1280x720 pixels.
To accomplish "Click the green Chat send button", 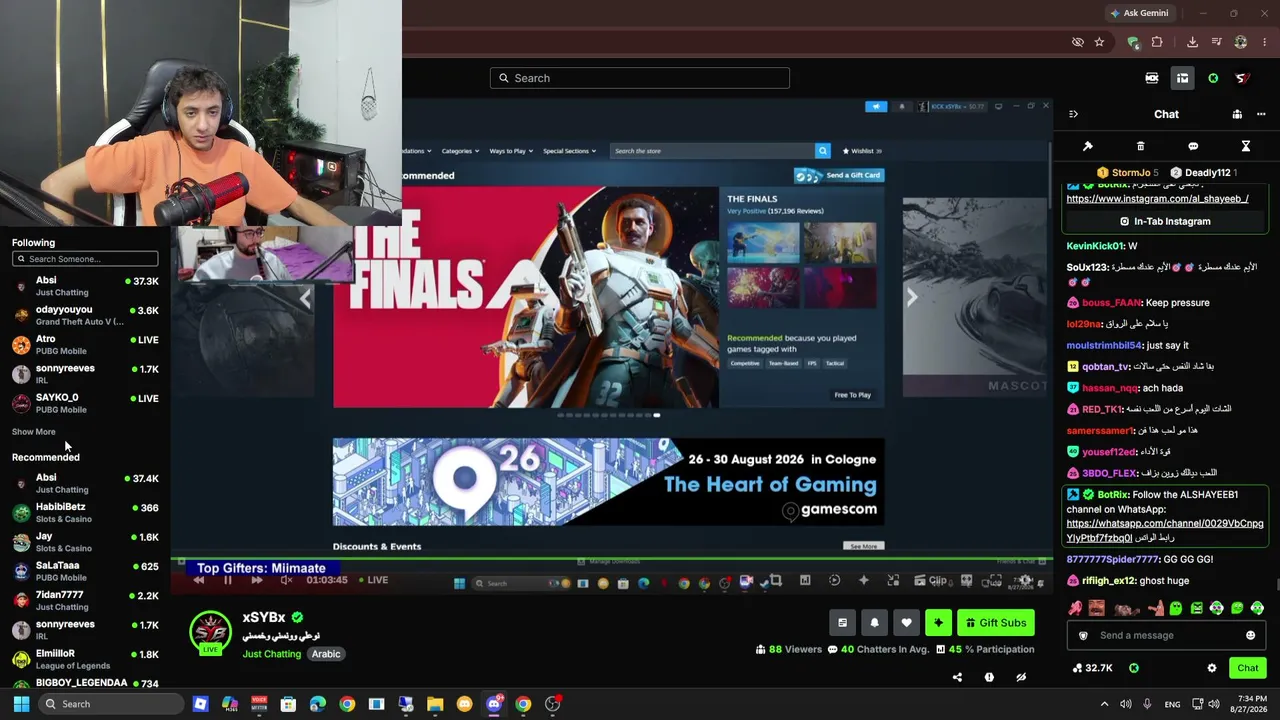I will click(x=1247, y=668).
